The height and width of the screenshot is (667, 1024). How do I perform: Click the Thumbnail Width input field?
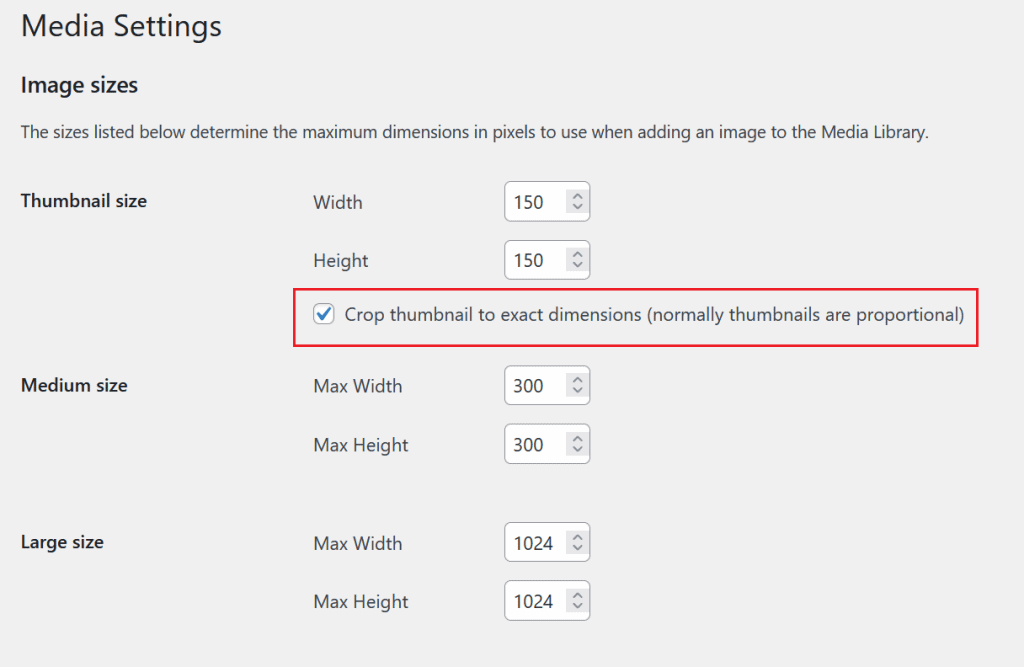535,201
